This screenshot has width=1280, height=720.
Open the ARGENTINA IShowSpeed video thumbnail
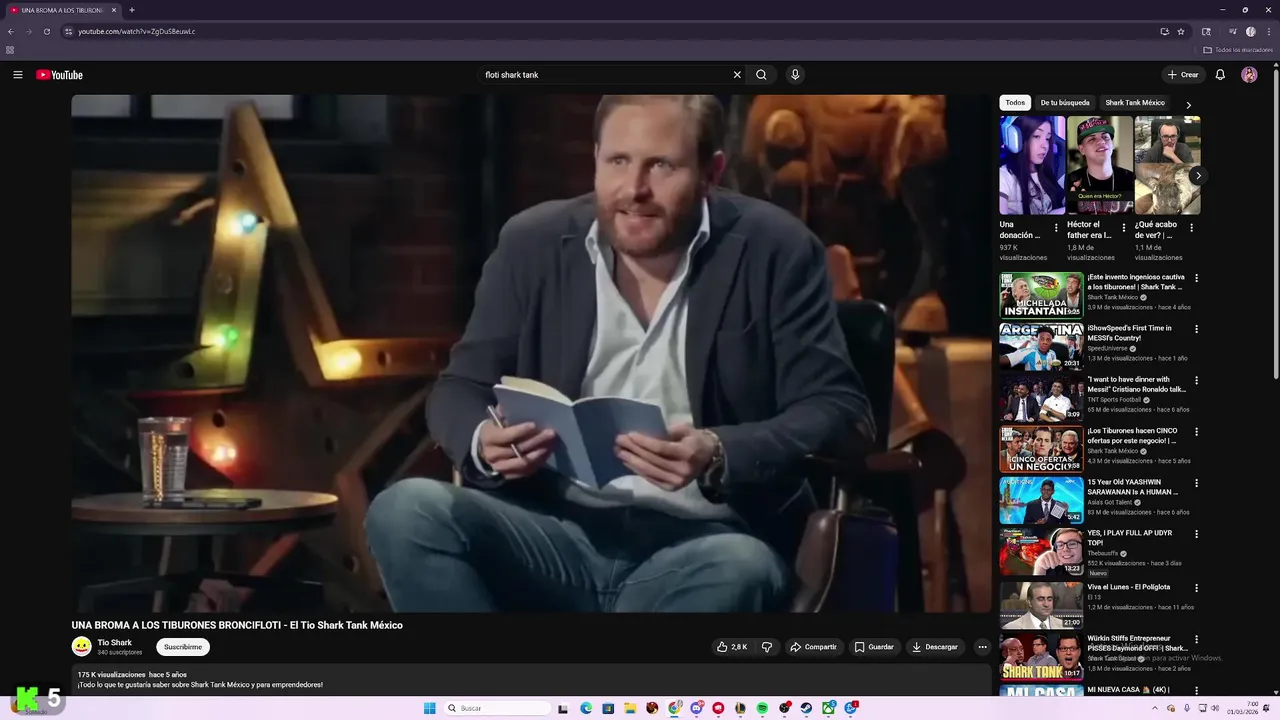[x=1041, y=346]
